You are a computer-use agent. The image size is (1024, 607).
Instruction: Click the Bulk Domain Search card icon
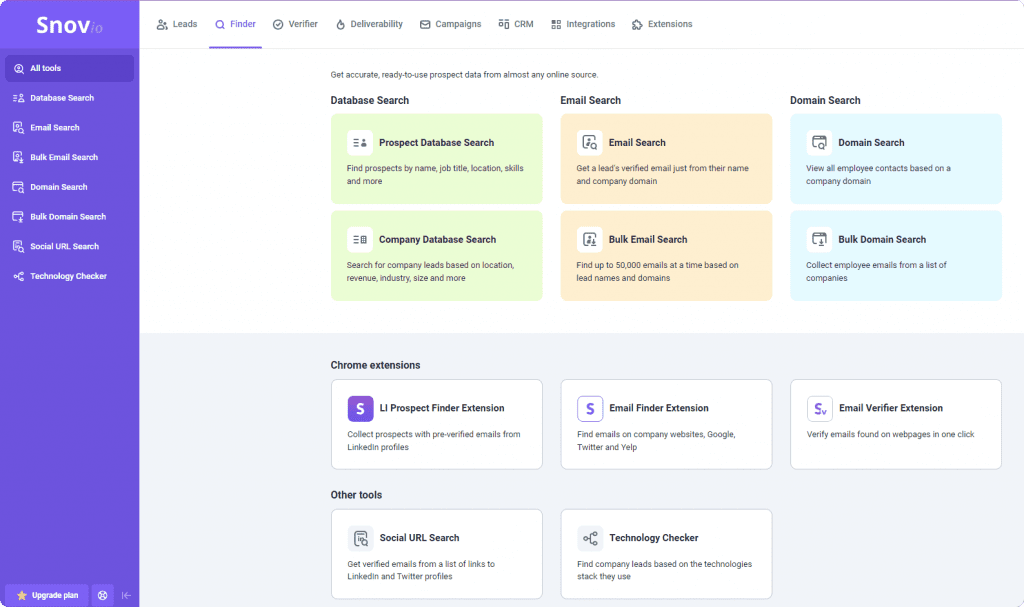[819, 239]
